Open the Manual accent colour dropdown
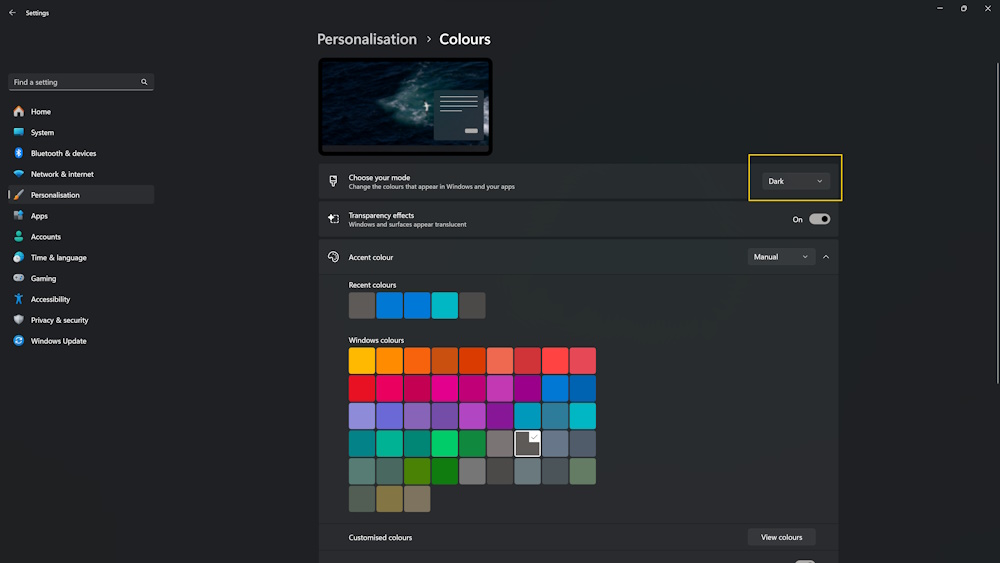 781,257
